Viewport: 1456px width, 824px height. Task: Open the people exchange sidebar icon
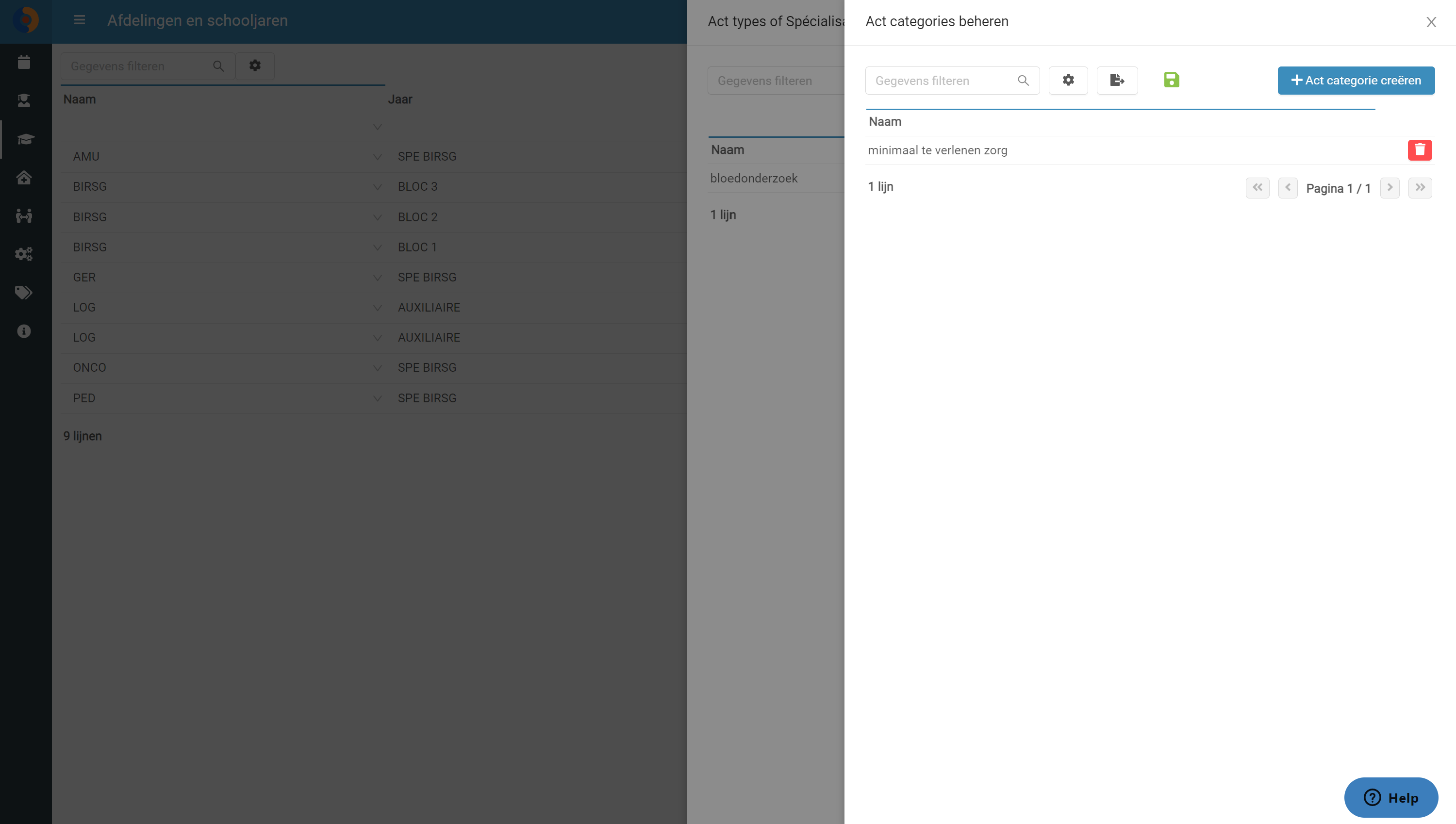point(24,215)
